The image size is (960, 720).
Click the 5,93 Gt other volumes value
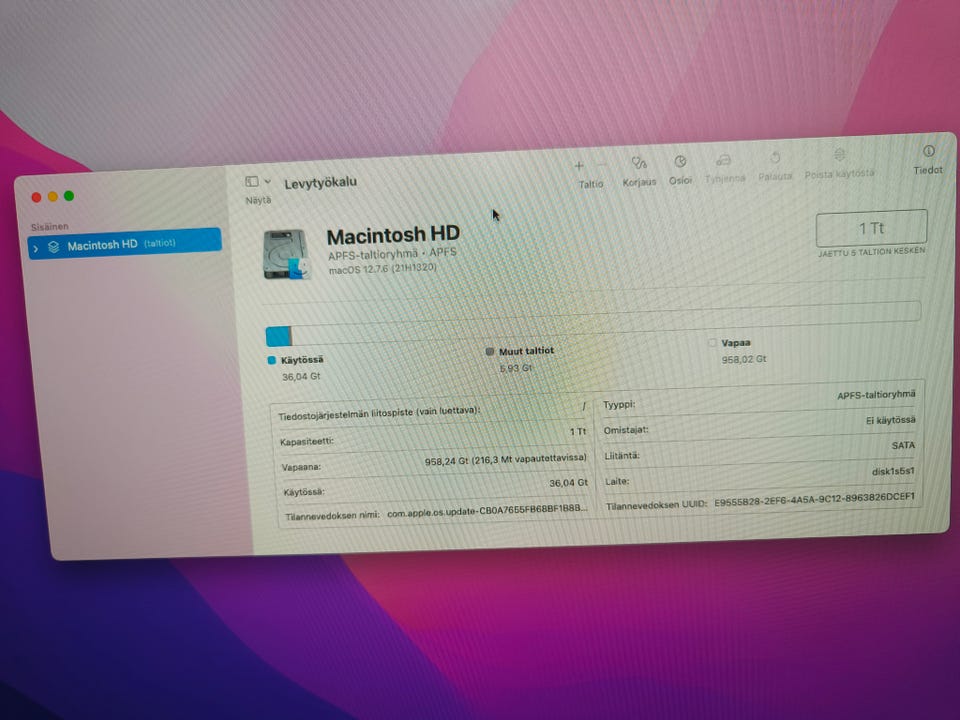[x=516, y=368]
